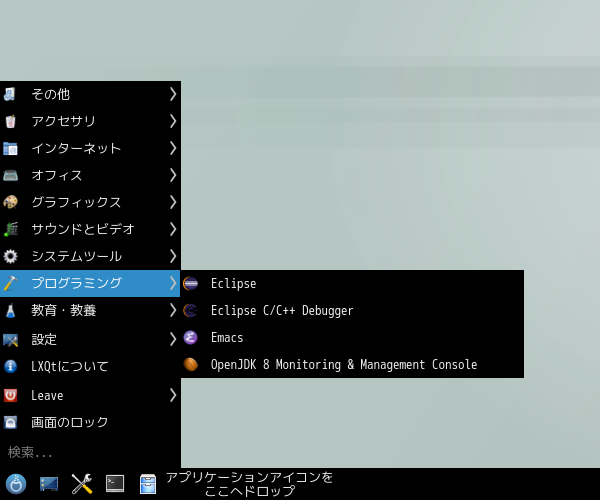The height and width of the screenshot is (500, 600).
Task: Click the OpenJDK Monitoring Console icon
Action: (x=191, y=365)
